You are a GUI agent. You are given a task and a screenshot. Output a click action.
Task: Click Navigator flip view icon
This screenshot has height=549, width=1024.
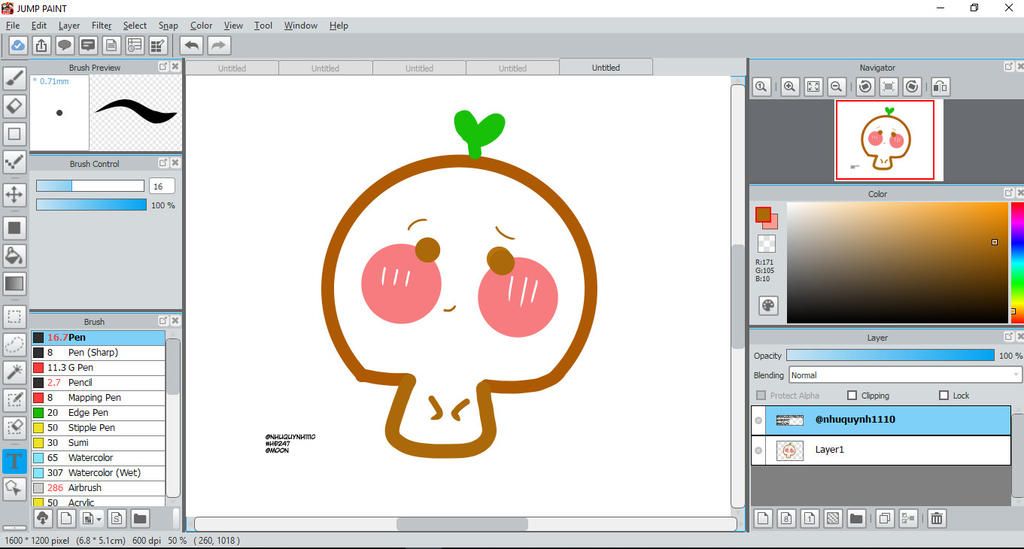click(940, 86)
